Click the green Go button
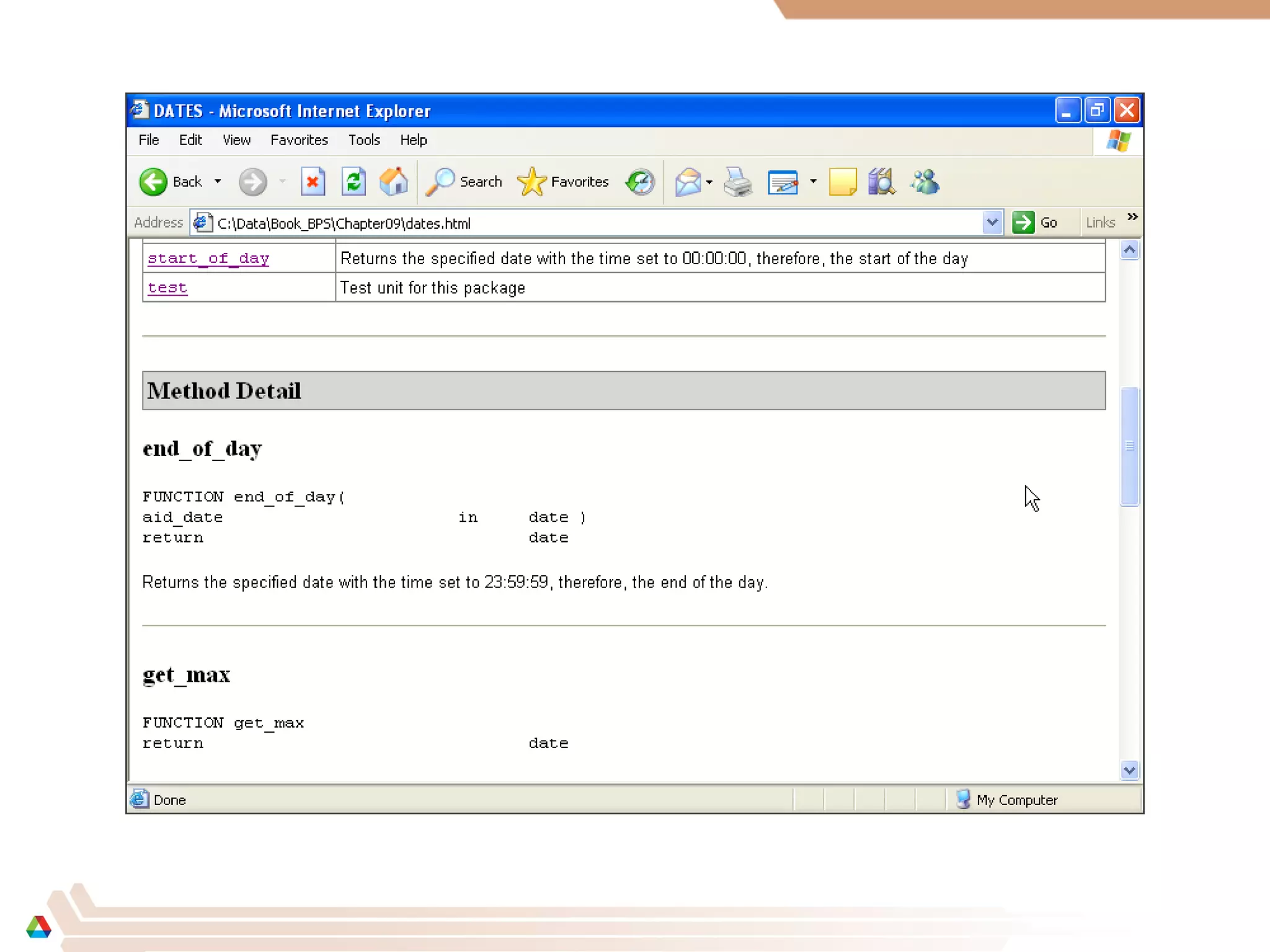Image resolution: width=1270 pixels, height=952 pixels. click(1034, 223)
